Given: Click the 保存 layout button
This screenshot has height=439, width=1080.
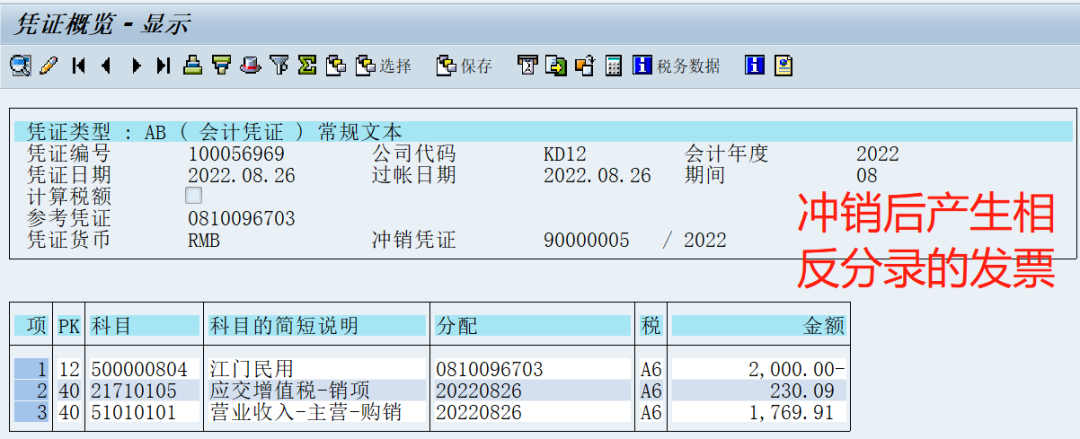Looking at the screenshot, I should (464, 65).
